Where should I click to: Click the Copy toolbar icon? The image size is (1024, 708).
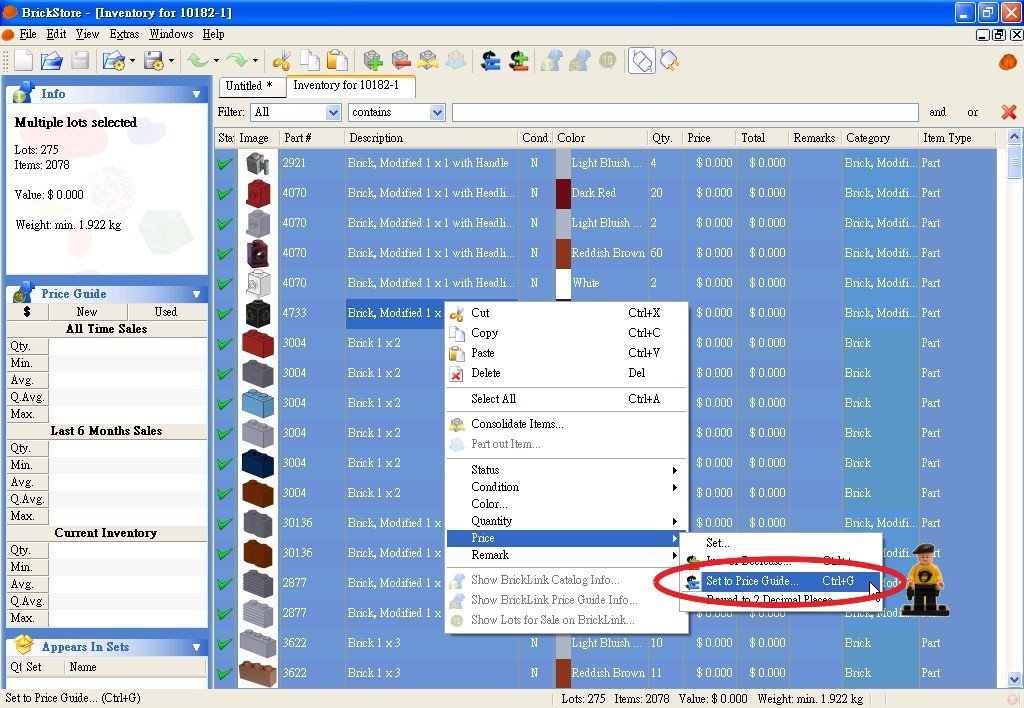[310, 61]
